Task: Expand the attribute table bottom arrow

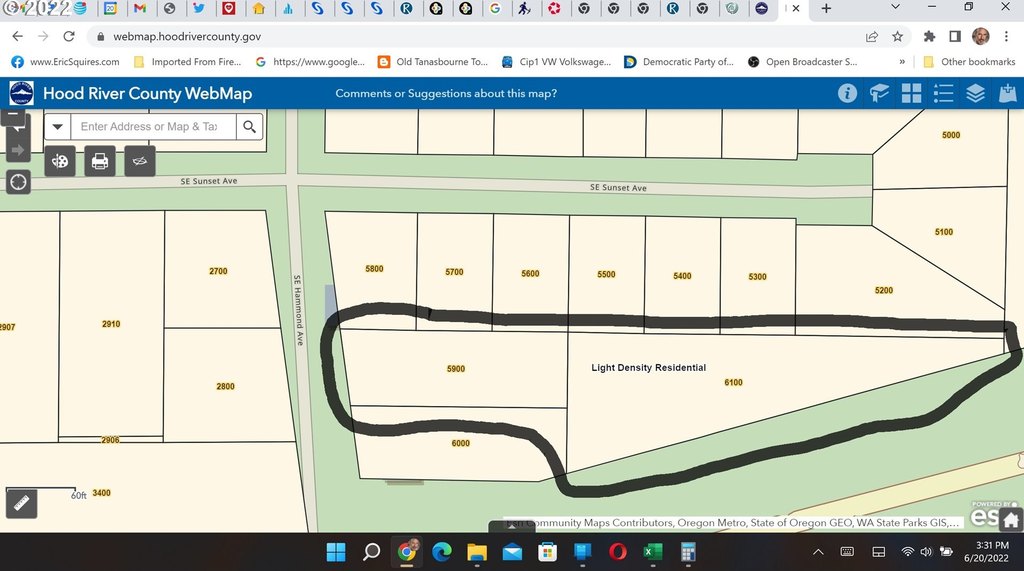Action: click(x=498, y=526)
